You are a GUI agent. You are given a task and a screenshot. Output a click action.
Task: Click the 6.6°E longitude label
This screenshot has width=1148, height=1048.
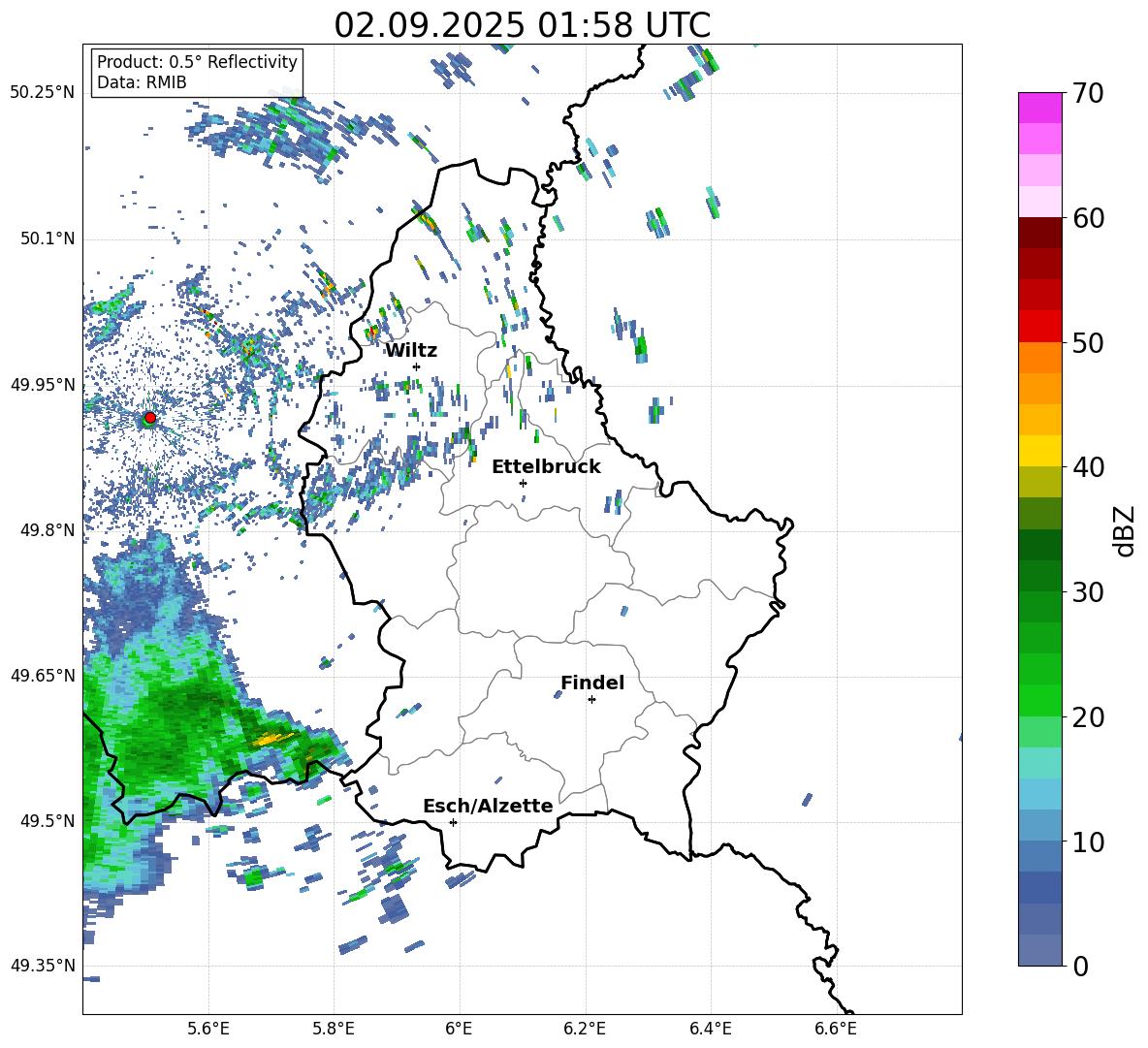tap(836, 1029)
